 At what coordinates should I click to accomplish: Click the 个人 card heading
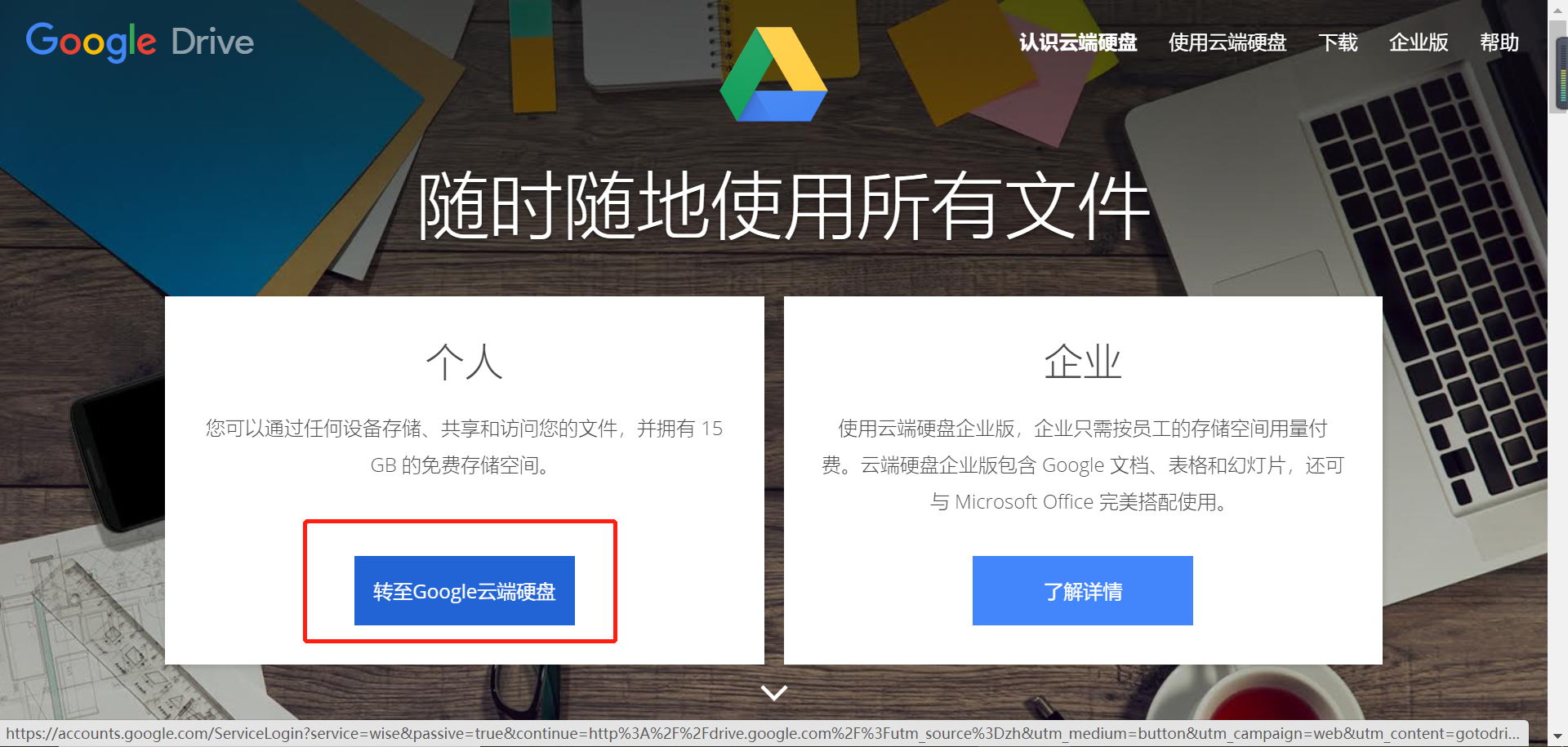[x=465, y=361]
